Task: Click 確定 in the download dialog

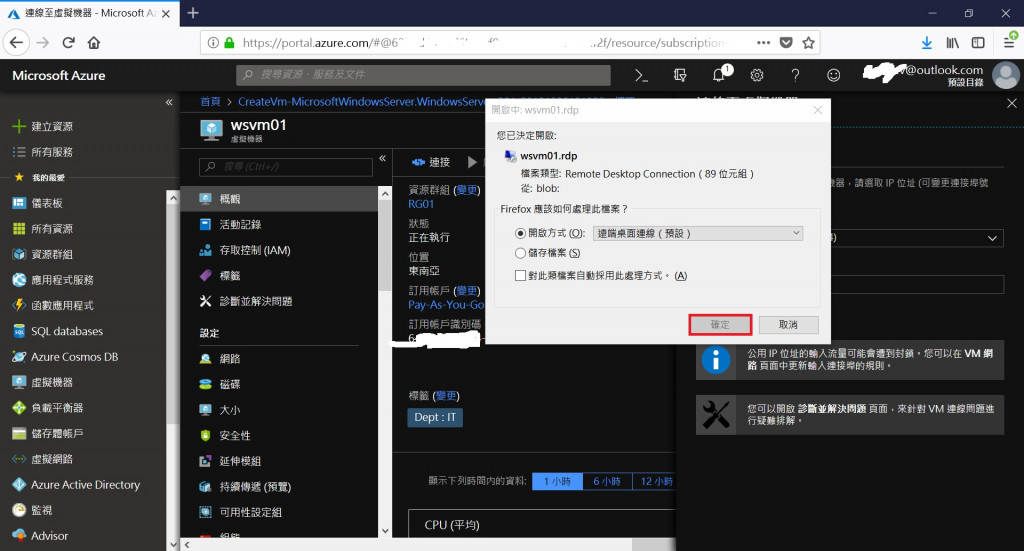Action: (x=720, y=324)
